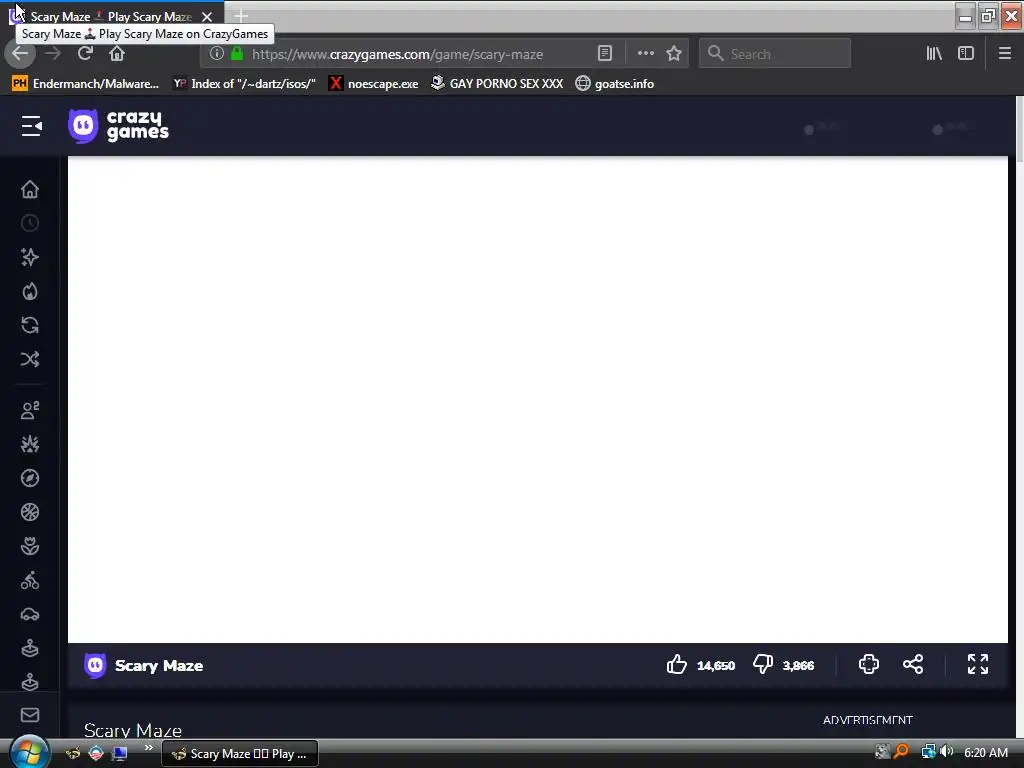Screen dimensions: 1024x768
Task: Toggle the Firefox sidebars button
Action: tap(966, 54)
